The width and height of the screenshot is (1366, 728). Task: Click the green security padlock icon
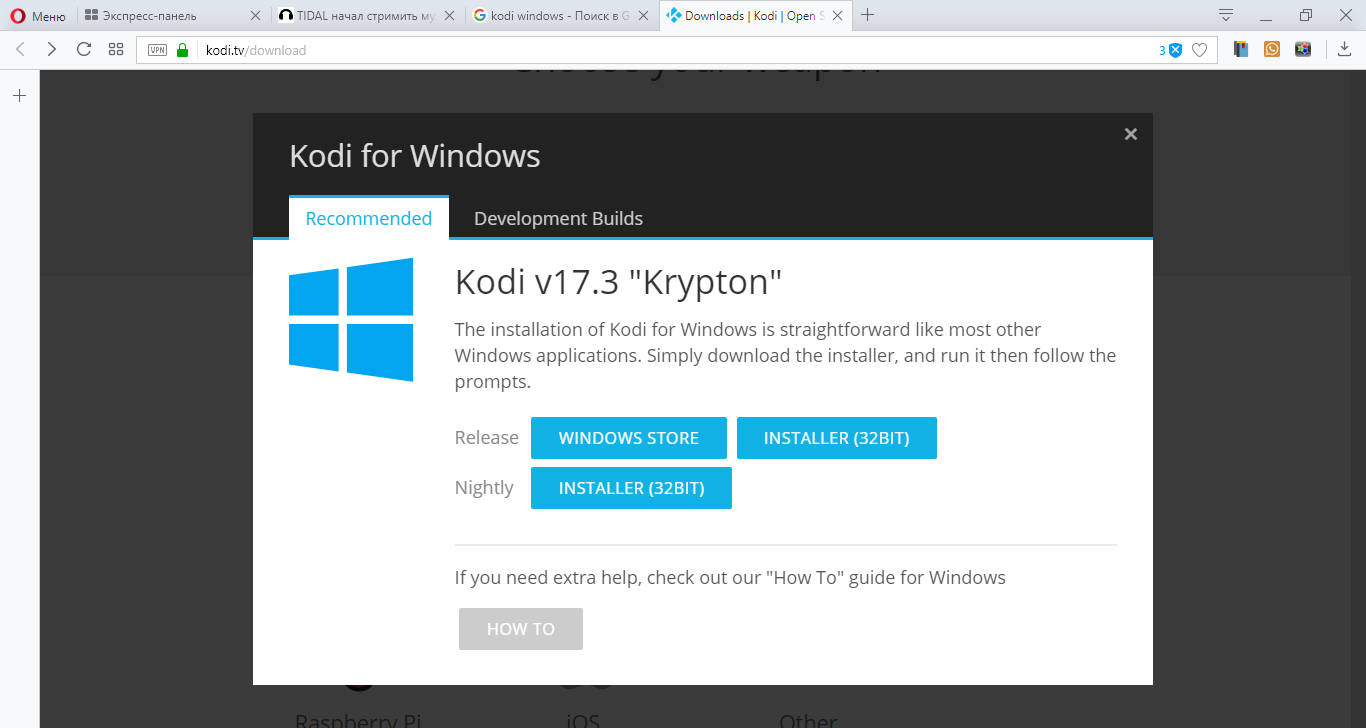[182, 50]
